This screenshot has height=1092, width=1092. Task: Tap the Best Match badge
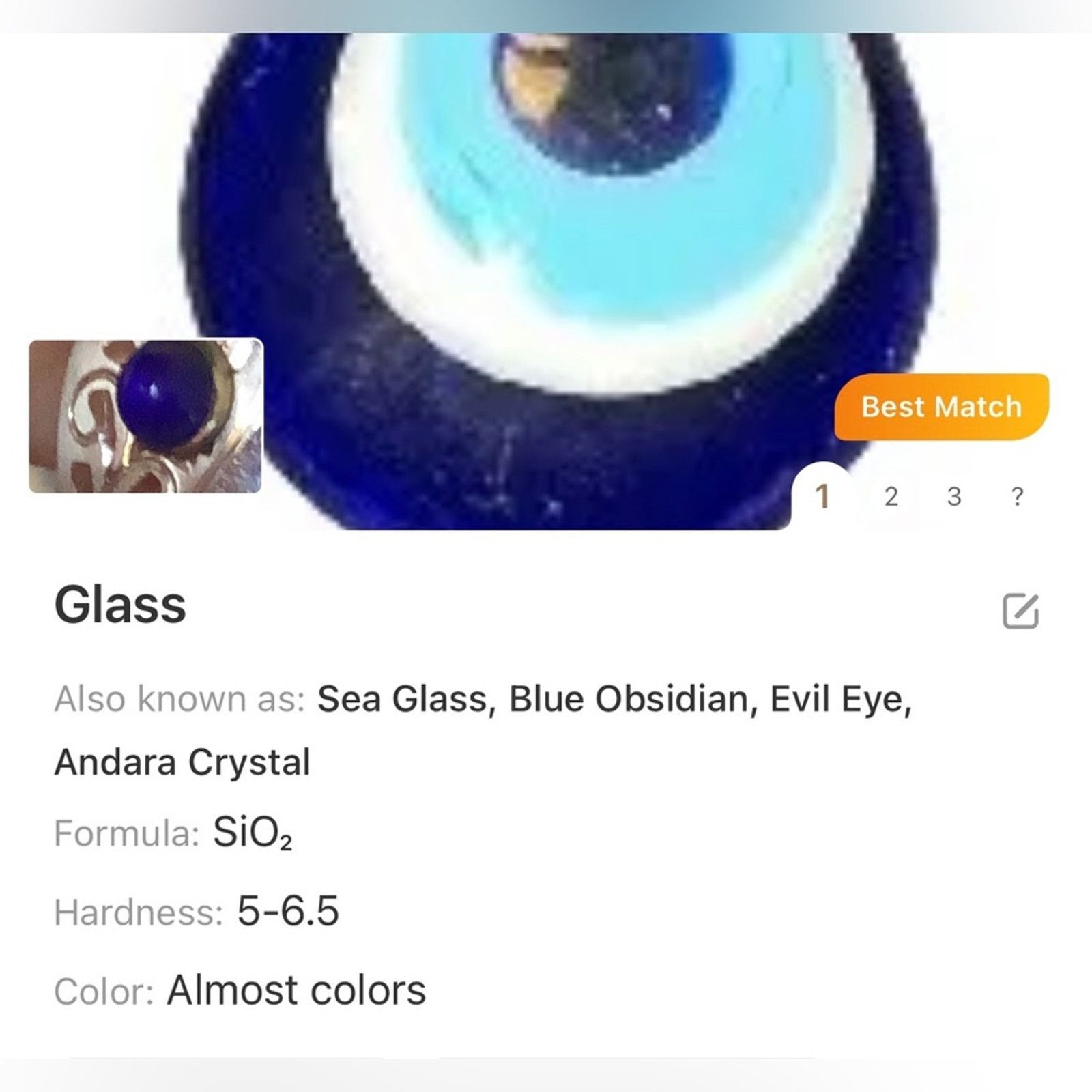click(x=941, y=407)
